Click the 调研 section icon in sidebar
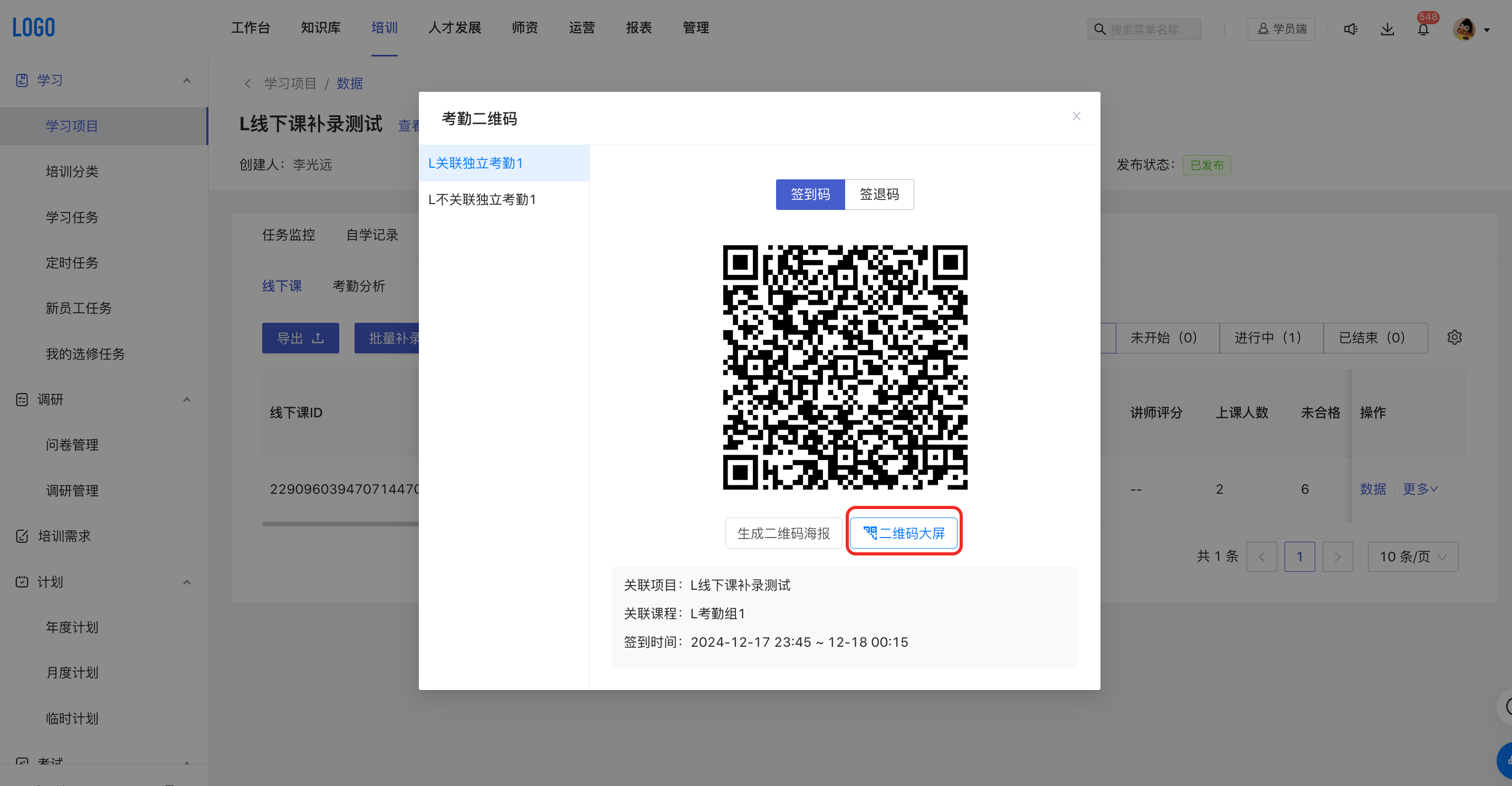 (x=22, y=400)
